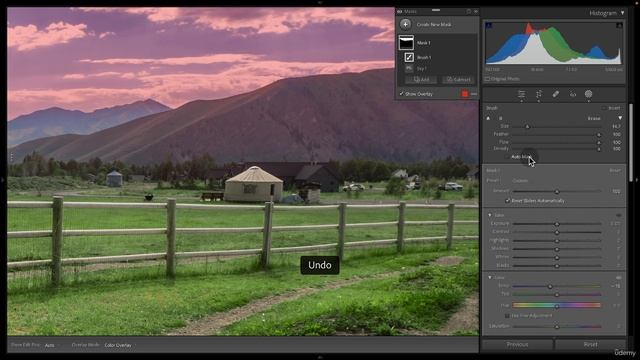Select the Brush 1 component icon
Viewport: 640px width, 360px height.
pos(409,57)
